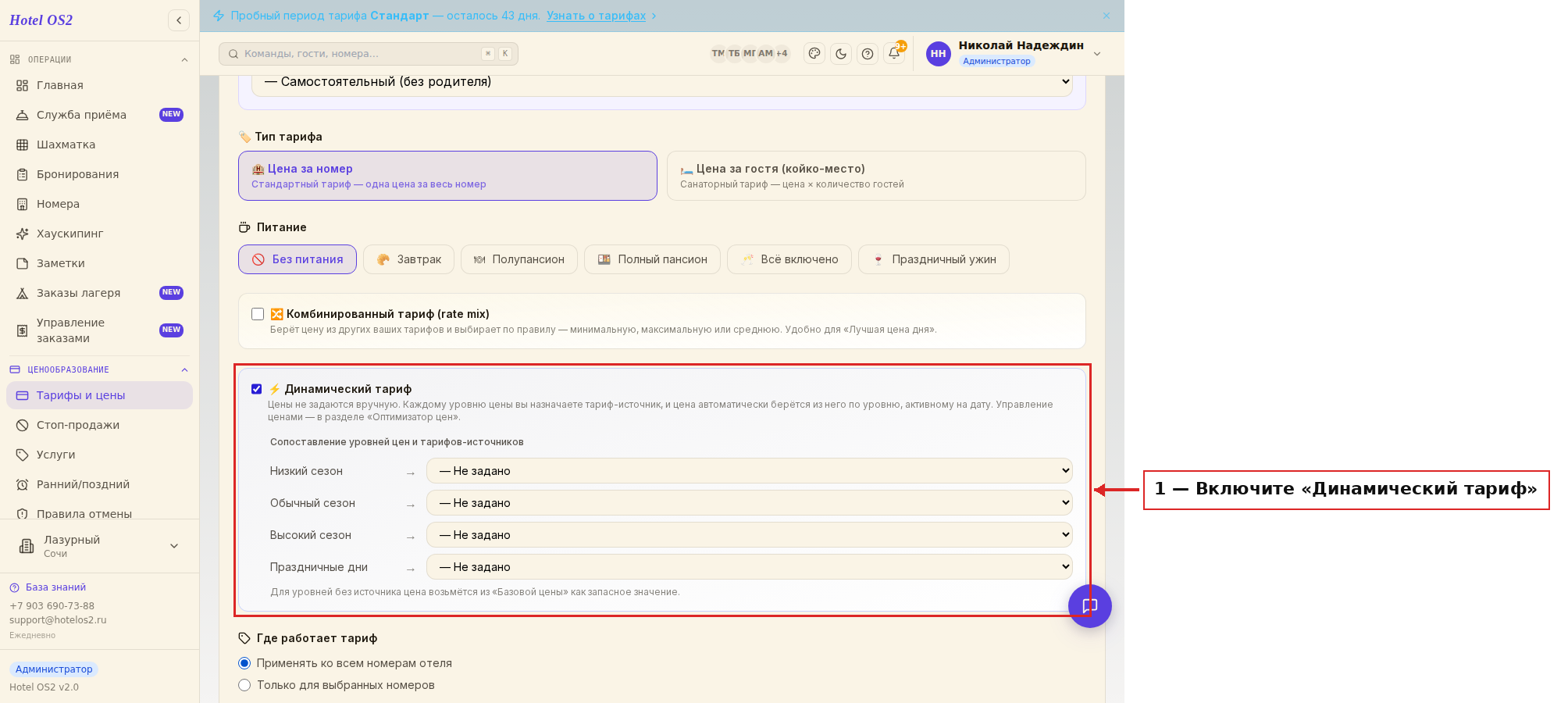Open the База знаний link
Screen dimensions: 1568x703
55,587
